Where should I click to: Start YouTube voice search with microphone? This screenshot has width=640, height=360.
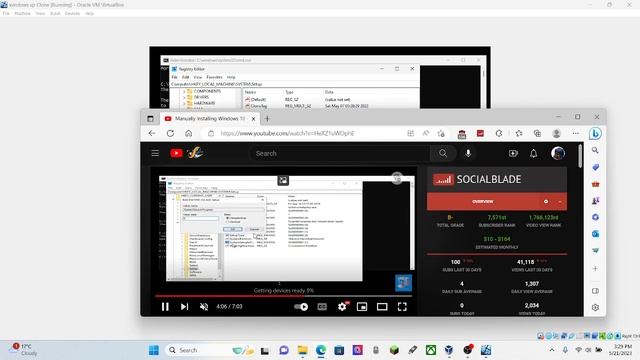coord(468,153)
